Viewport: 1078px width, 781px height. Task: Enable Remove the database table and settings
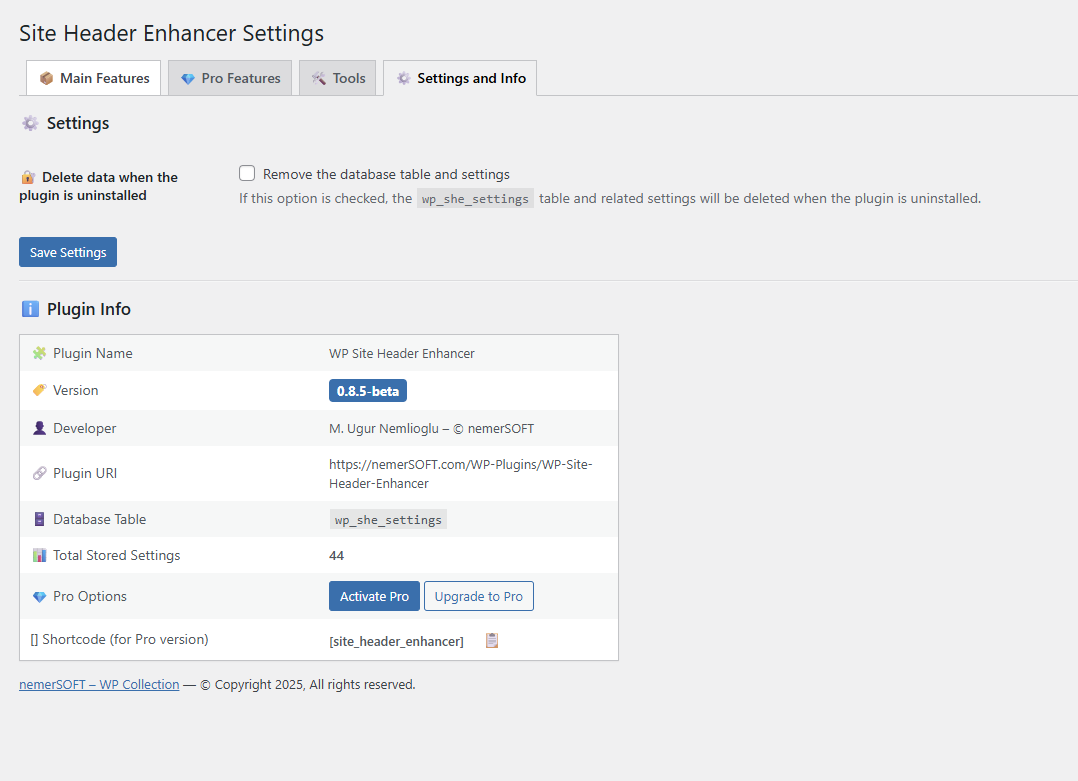(247, 173)
